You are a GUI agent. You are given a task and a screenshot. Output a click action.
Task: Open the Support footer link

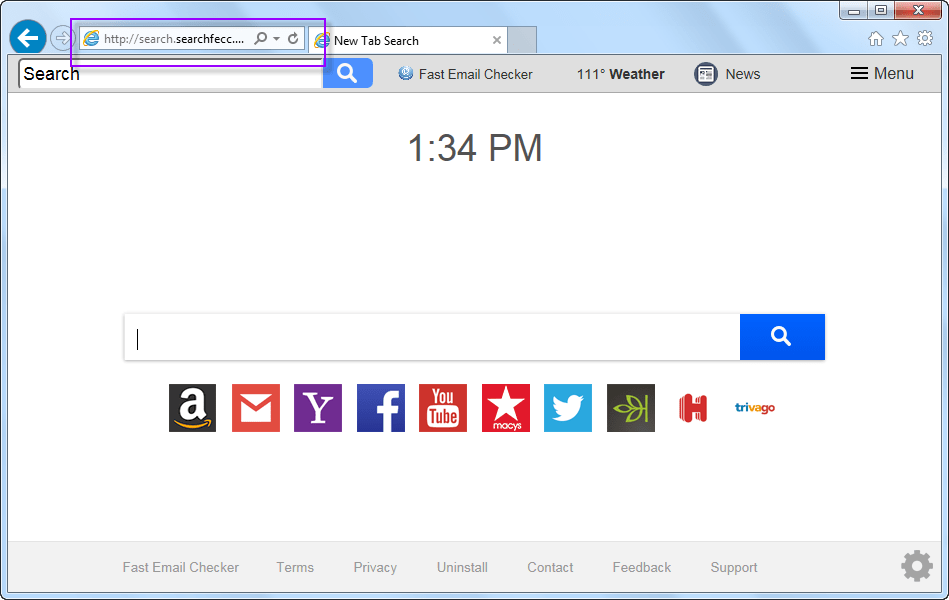tap(734, 567)
